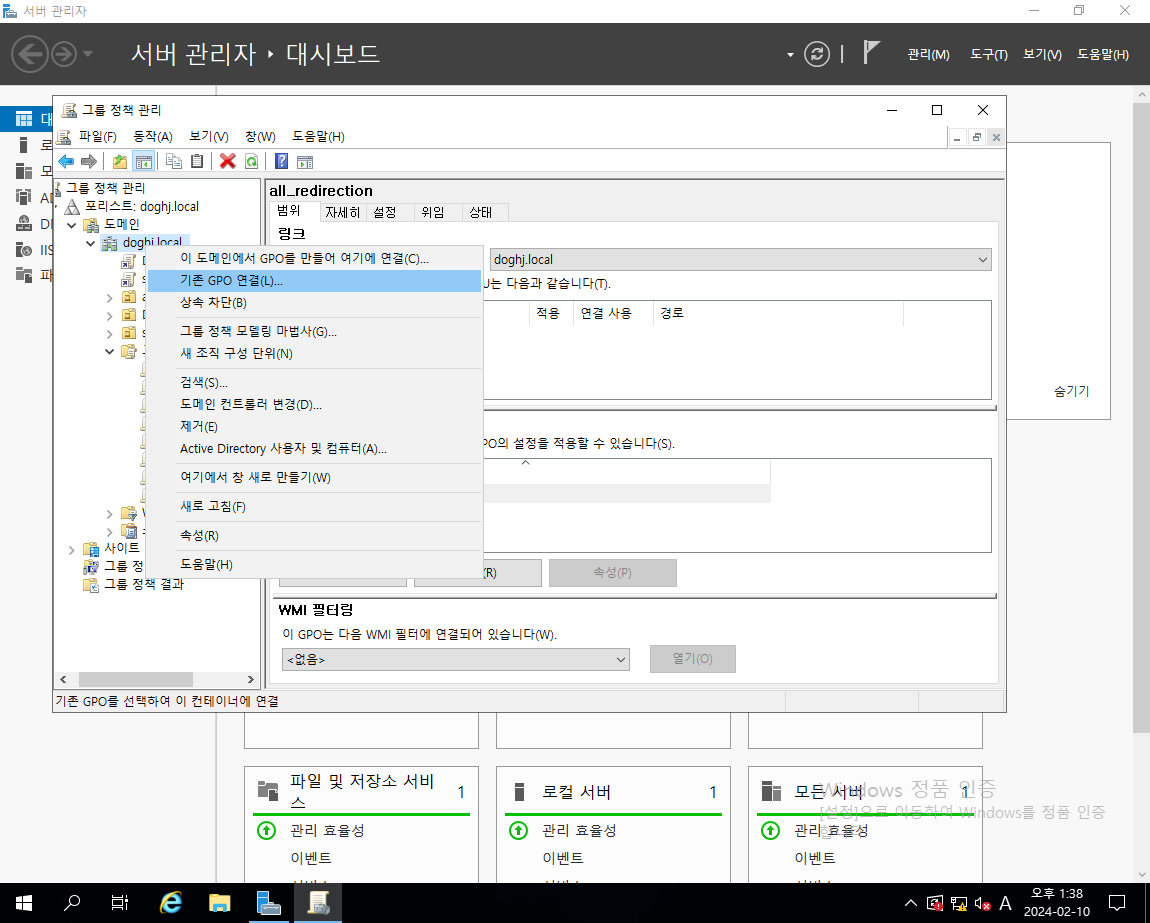This screenshot has height=923, width=1150.
Task: Choose 상속 차단(B) from context menu
Action: pyautogui.click(x=314, y=302)
